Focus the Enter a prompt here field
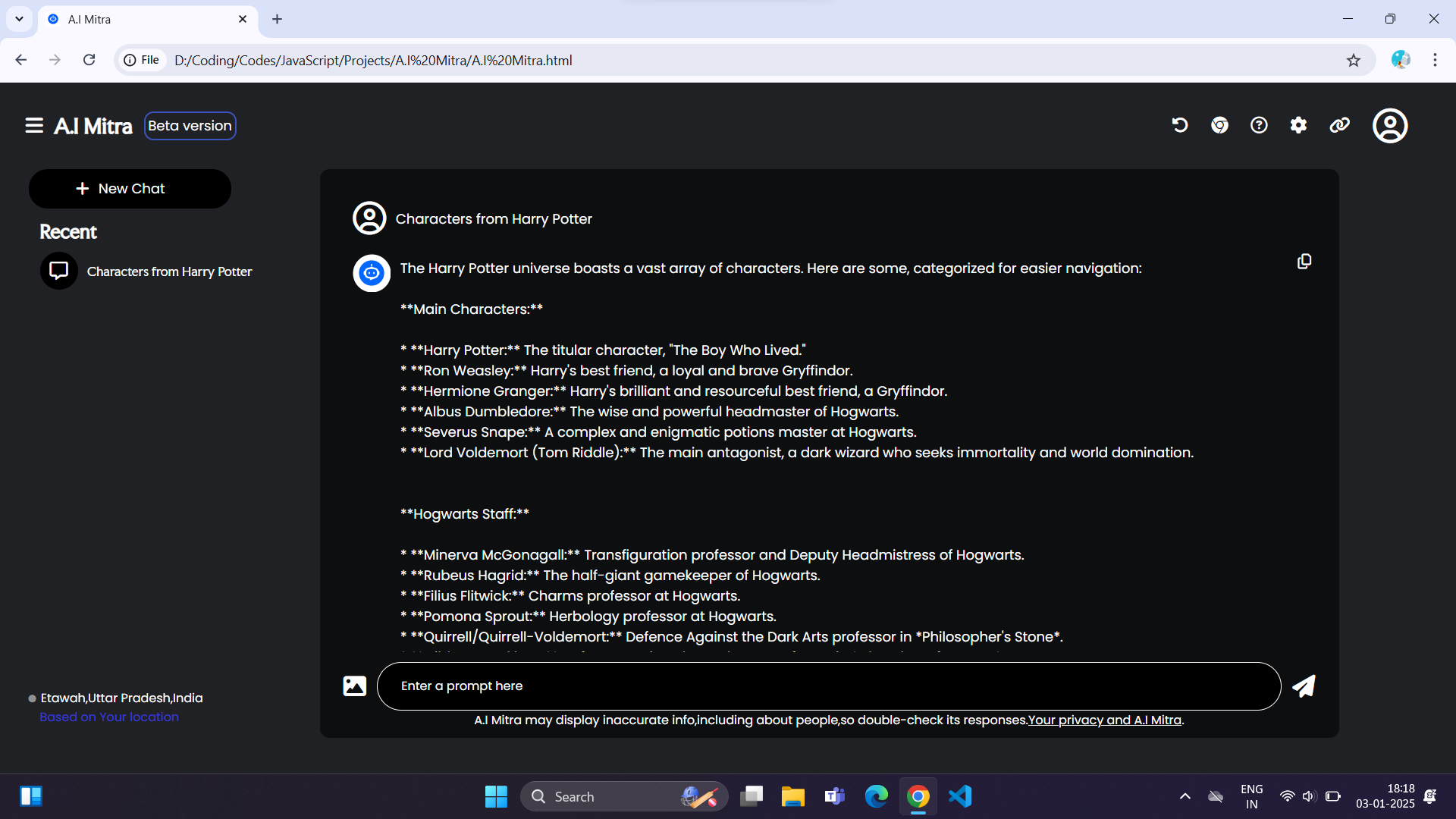 tap(829, 686)
